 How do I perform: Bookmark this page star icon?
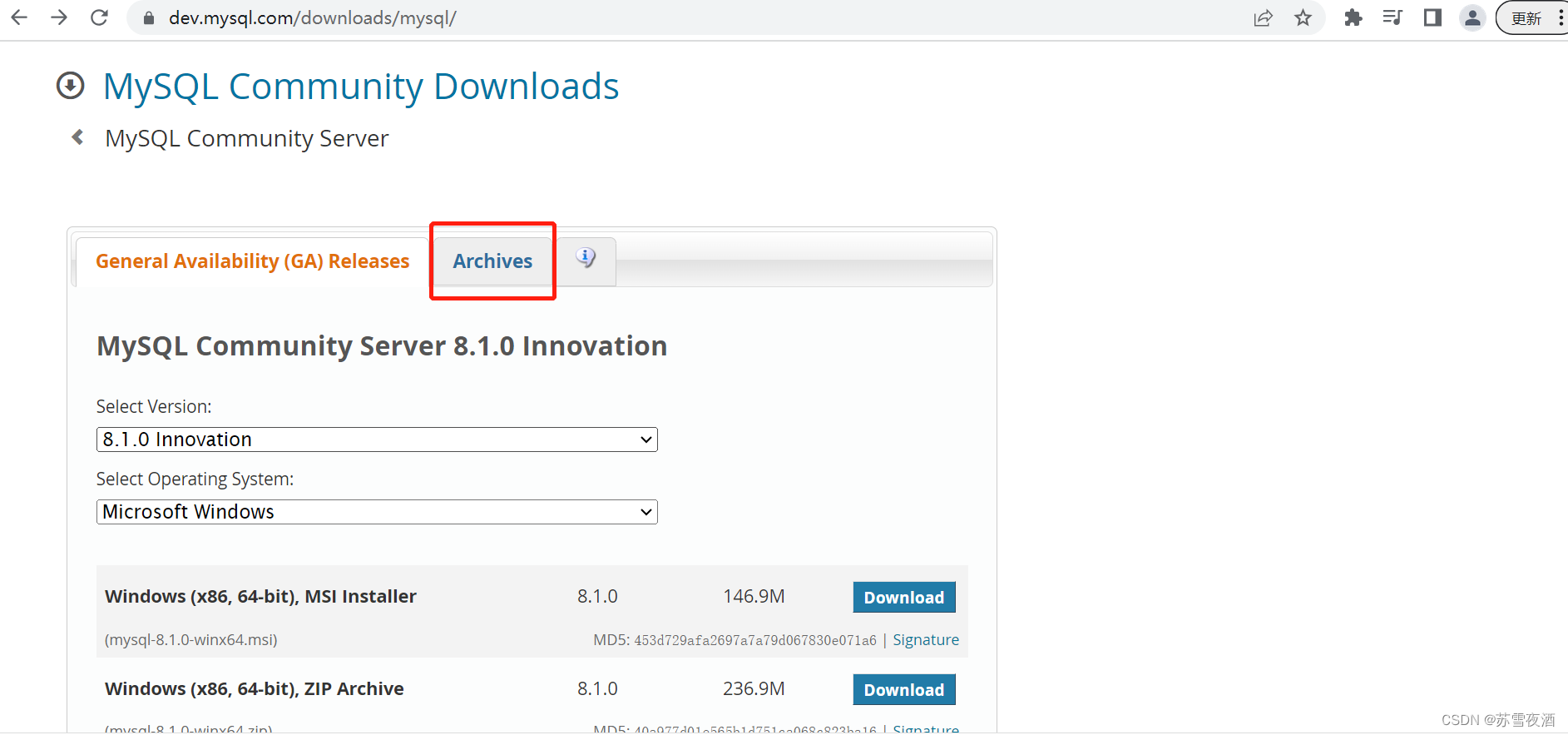tap(1303, 18)
